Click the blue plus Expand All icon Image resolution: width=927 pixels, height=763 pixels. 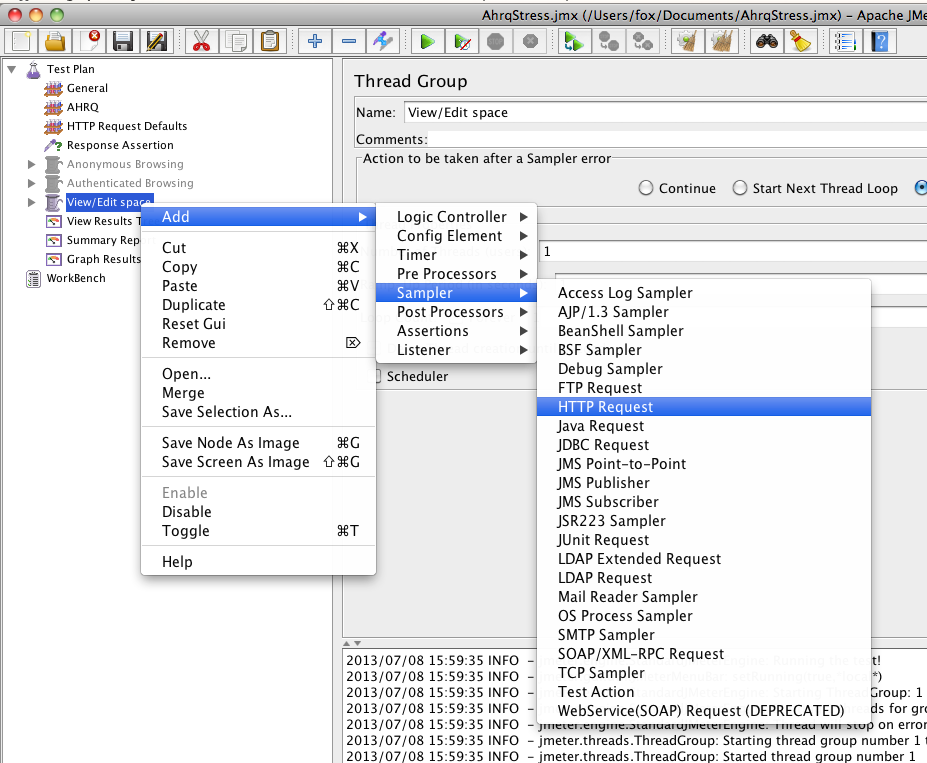tap(315, 41)
